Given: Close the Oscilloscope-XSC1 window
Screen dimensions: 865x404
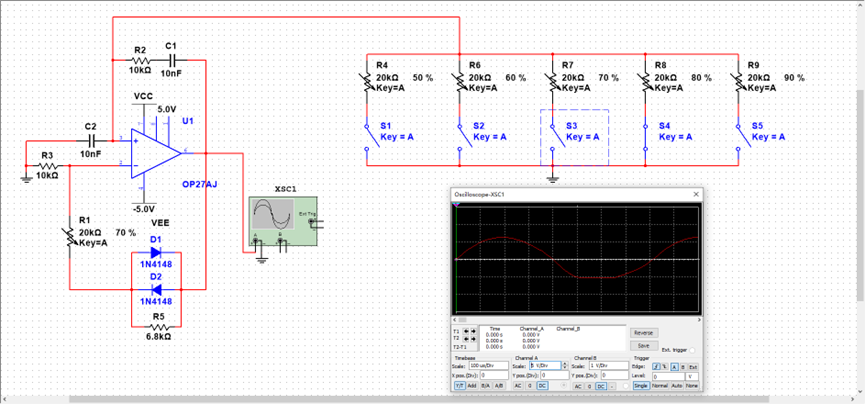Looking at the screenshot, I should (696, 194).
